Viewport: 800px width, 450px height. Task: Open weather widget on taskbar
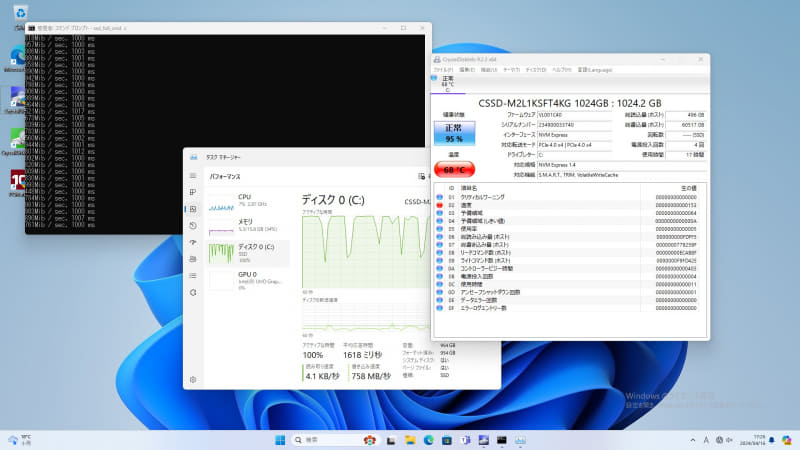(20, 440)
